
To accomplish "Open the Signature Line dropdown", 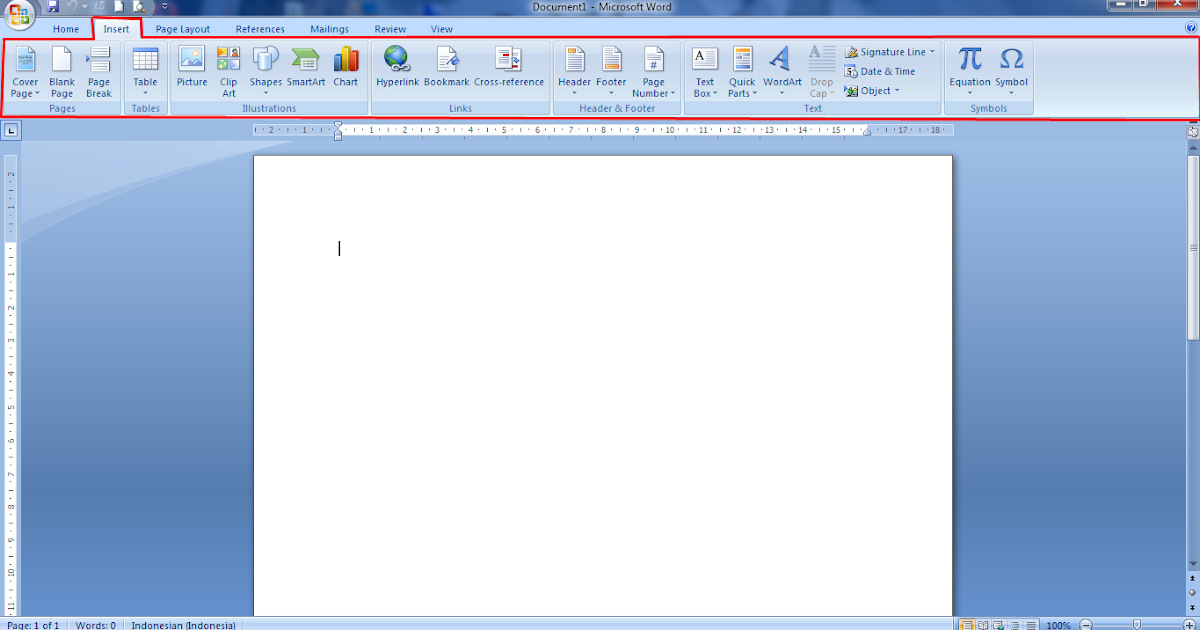I will (x=890, y=52).
